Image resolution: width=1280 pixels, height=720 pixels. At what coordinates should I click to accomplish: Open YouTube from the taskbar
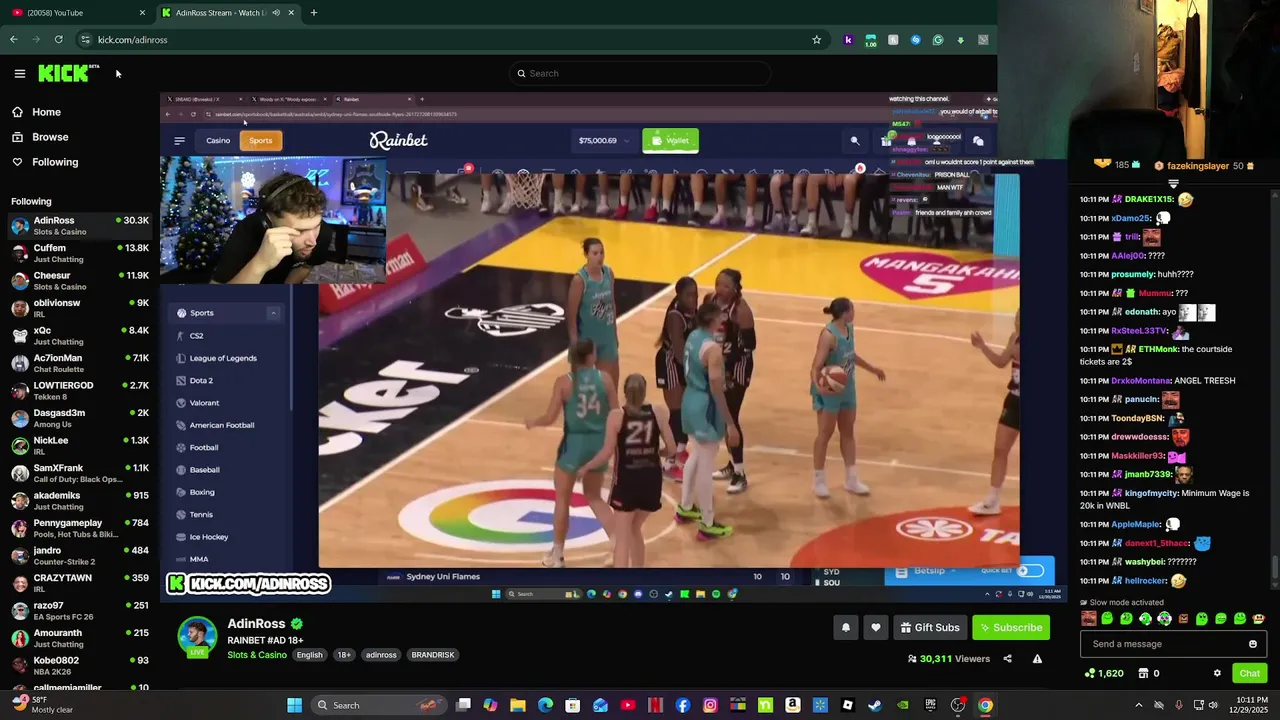[628, 705]
